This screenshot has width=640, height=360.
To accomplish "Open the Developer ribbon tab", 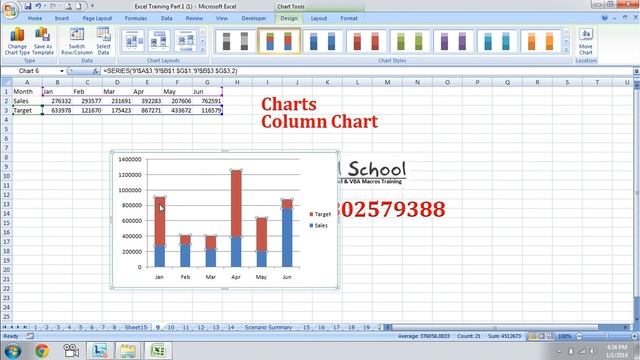I will tap(254, 18).
